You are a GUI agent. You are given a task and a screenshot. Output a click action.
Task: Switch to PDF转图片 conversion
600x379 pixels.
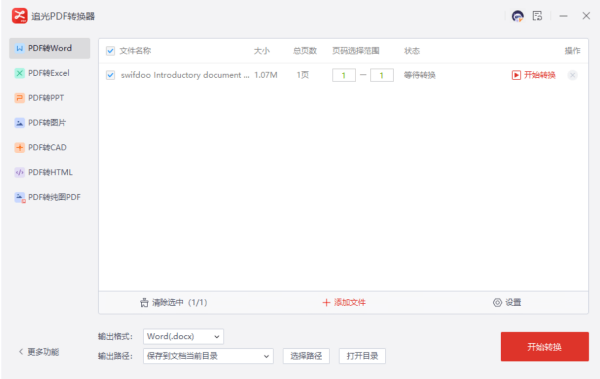point(49,123)
